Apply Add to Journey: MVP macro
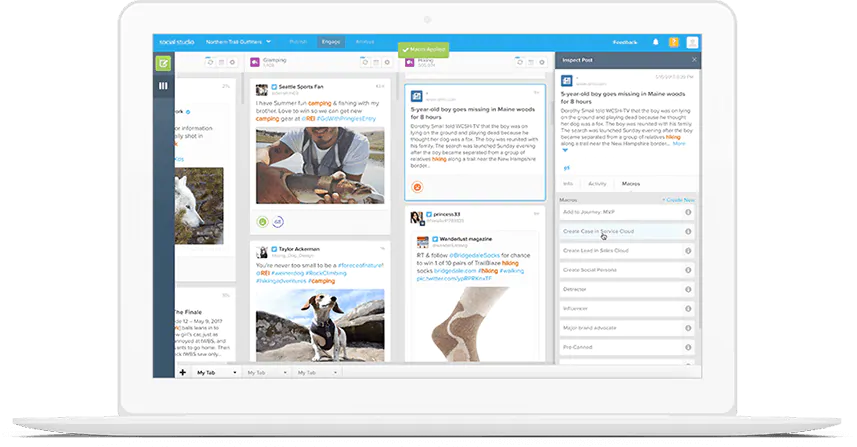Viewport: 857px width, 447px height. [627, 212]
